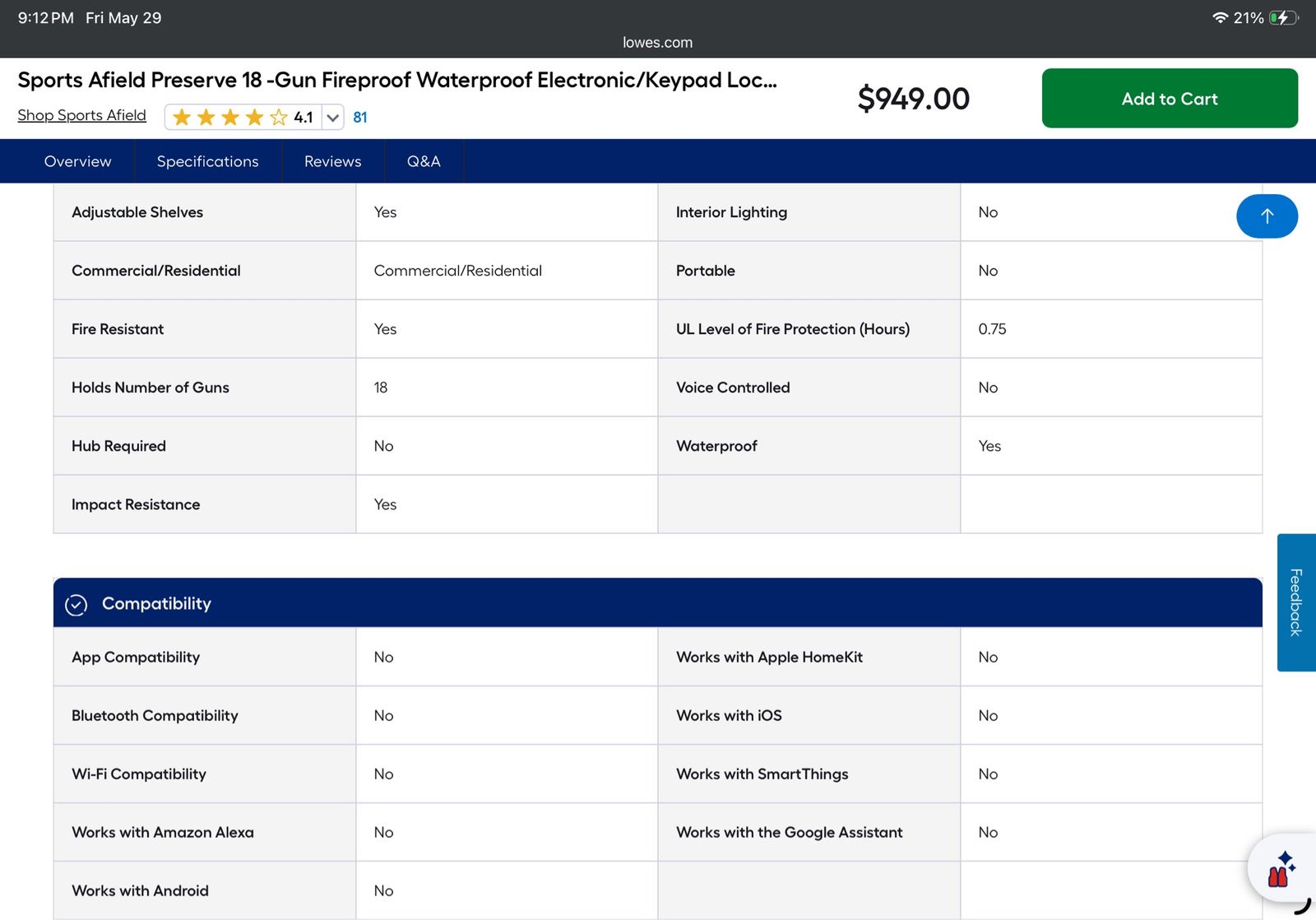Click the star rating stars
The width and height of the screenshot is (1316, 920).
click(x=230, y=118)
